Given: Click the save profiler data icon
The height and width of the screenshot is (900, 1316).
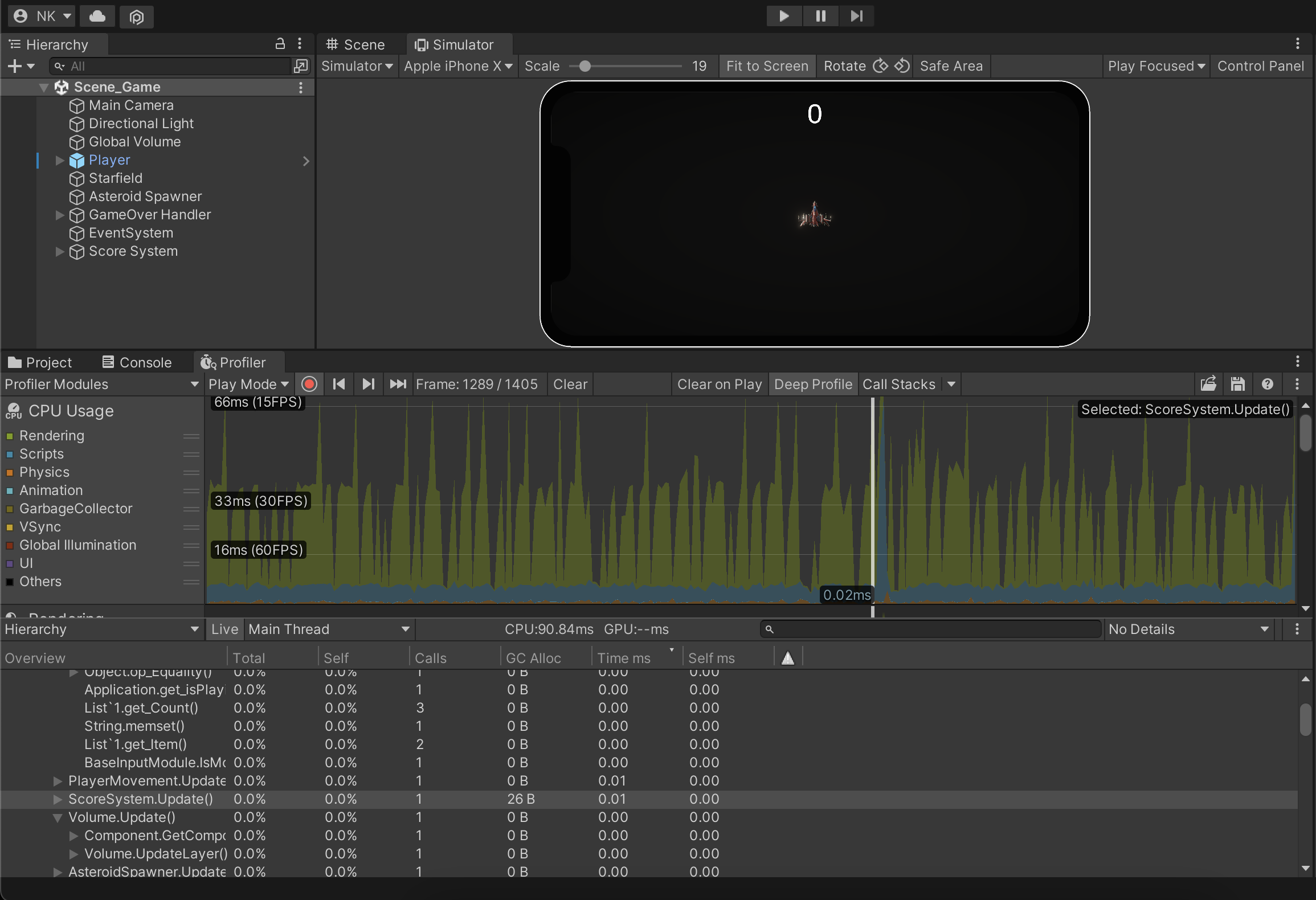Looking at the screenshot, I should coord(1237,384).
